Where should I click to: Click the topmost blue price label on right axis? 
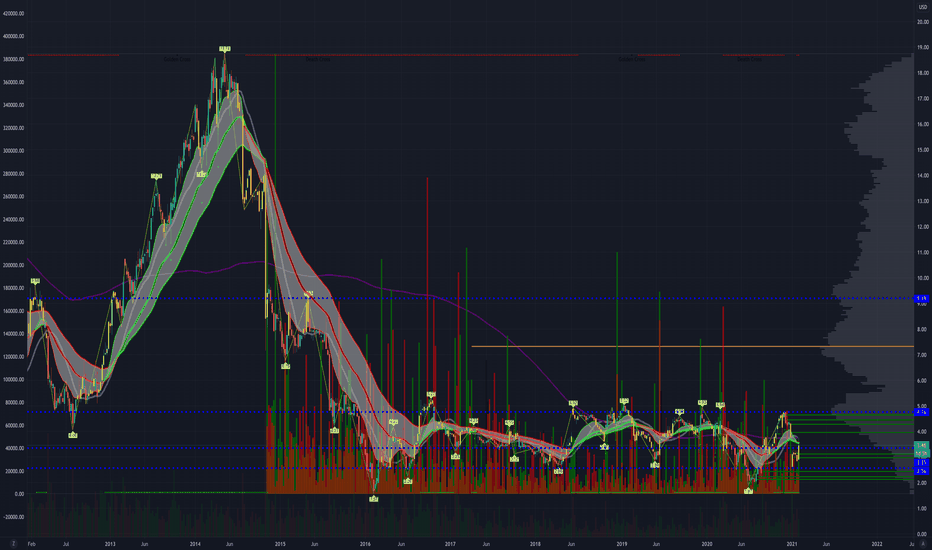tap(922, 298)
